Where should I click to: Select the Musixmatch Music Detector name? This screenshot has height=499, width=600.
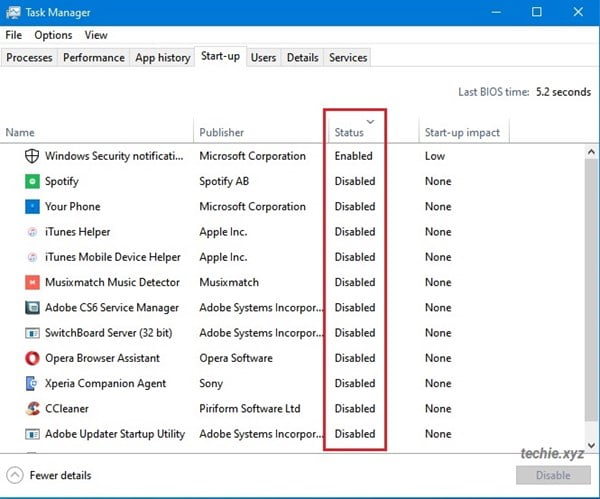[x=112, y=282]
